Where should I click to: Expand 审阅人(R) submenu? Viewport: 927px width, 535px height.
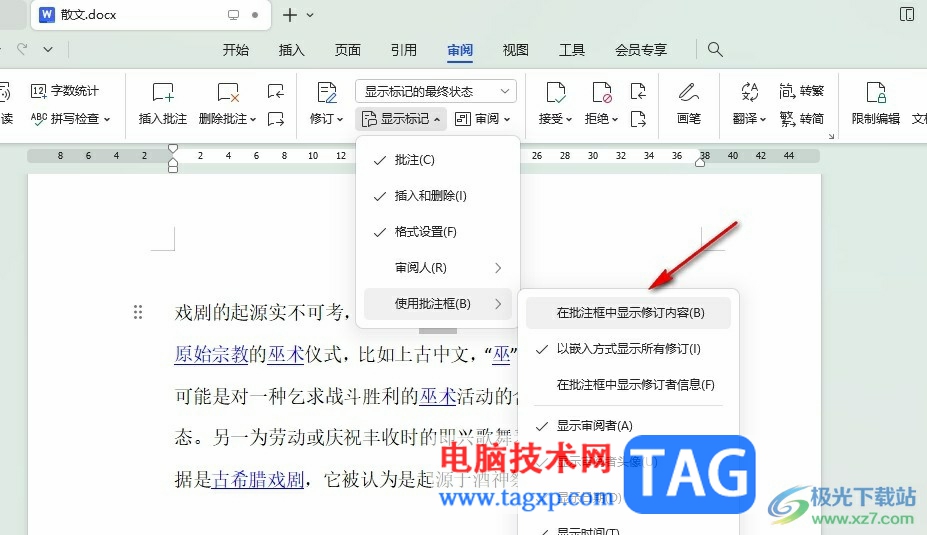[x=437, y=268]
